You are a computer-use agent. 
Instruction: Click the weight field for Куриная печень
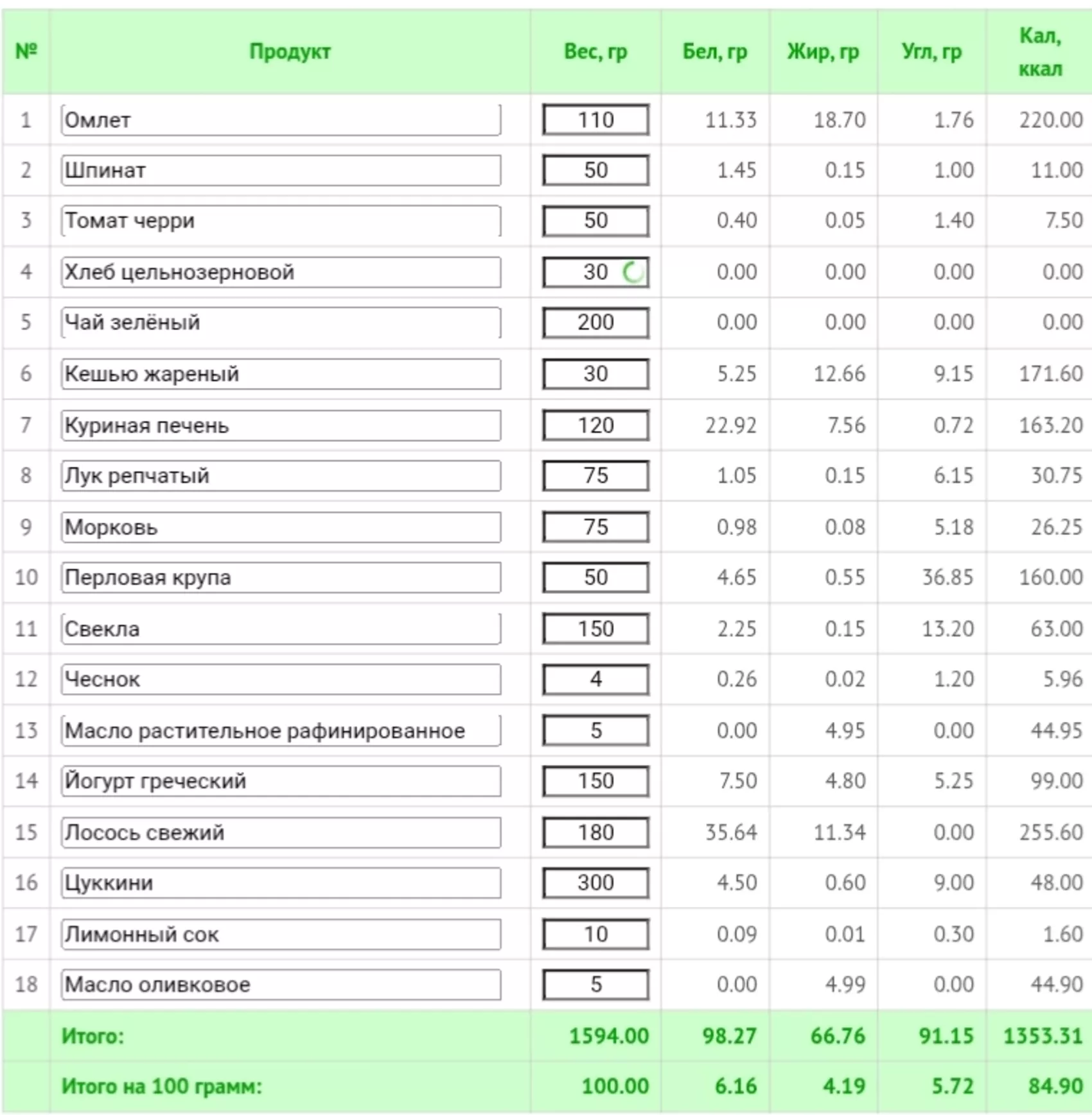(595, 425)
